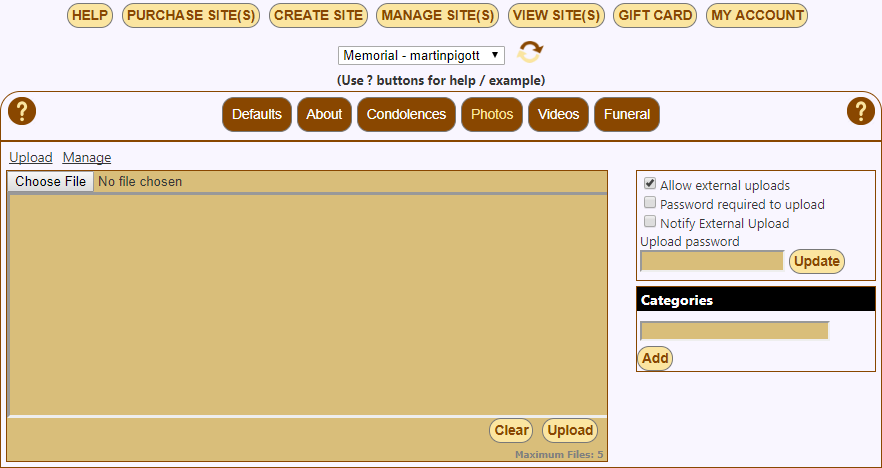This screenshot has width=882, height=468.
Task: Focus the Upload password input field
Action: (712, 261)
